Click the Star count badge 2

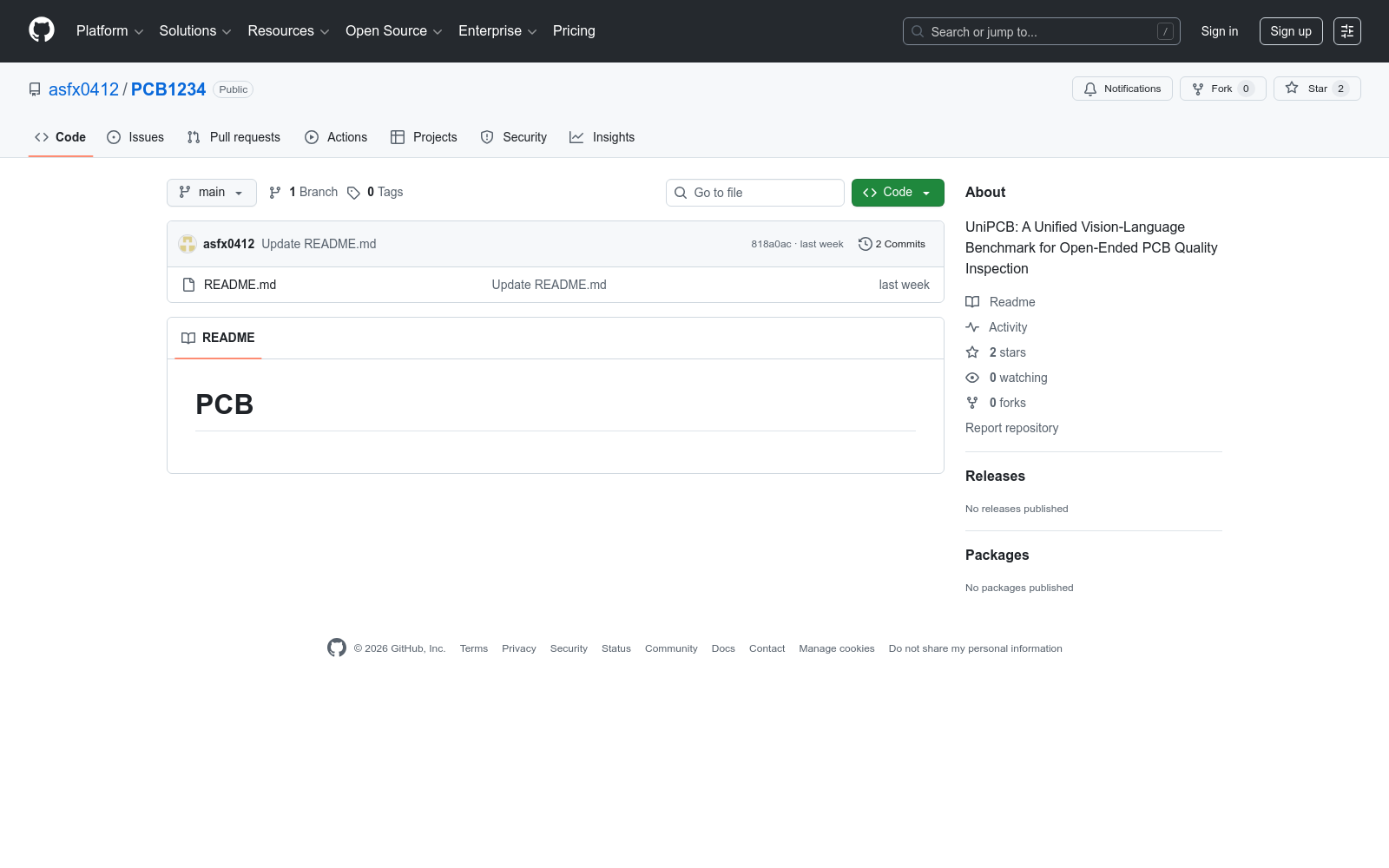pyautogui.click(x=1340, y=89)
